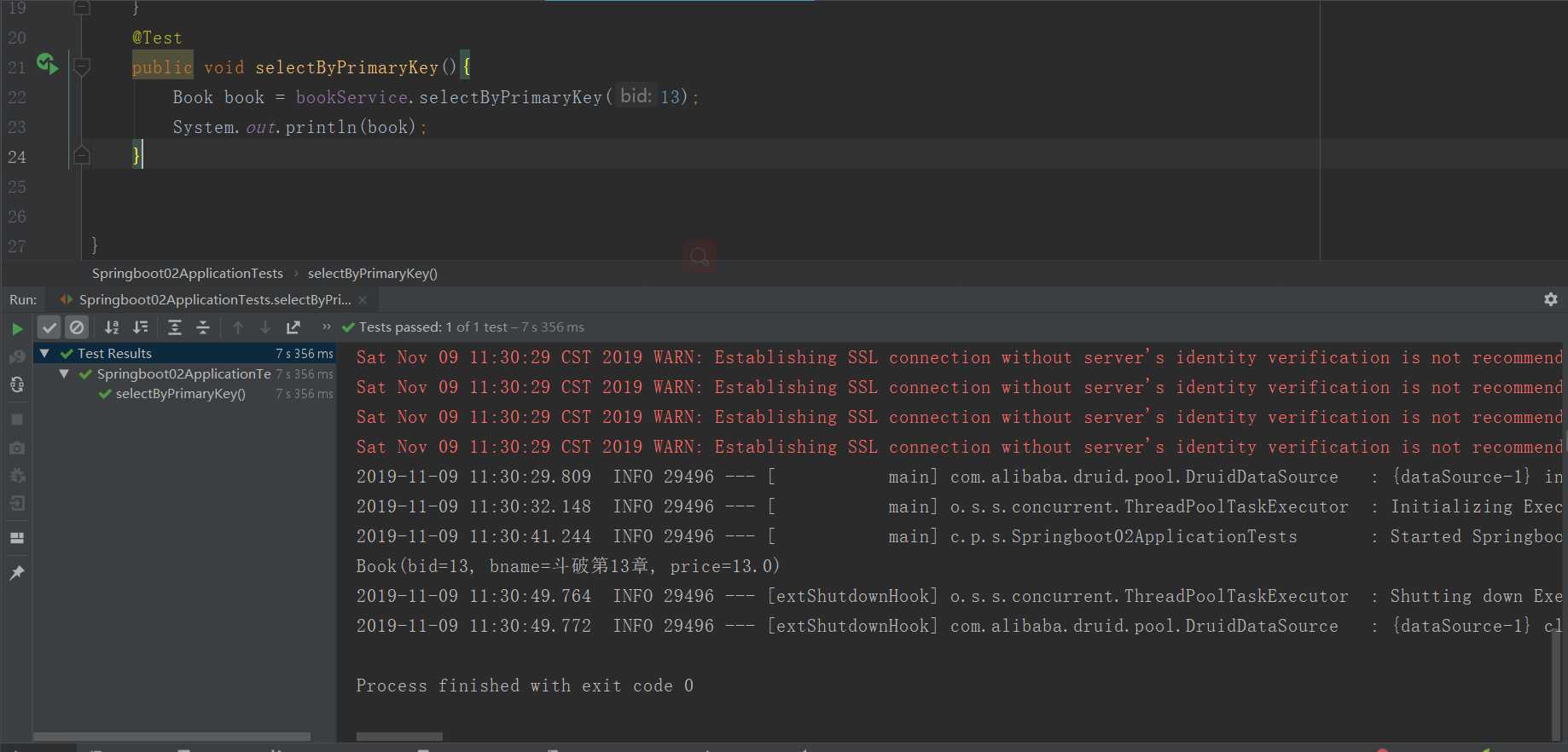This screenshot has height=752, width=1568.
Task: Click the selectByPrimaryKey method name on line 21
Action: [347, 67]
